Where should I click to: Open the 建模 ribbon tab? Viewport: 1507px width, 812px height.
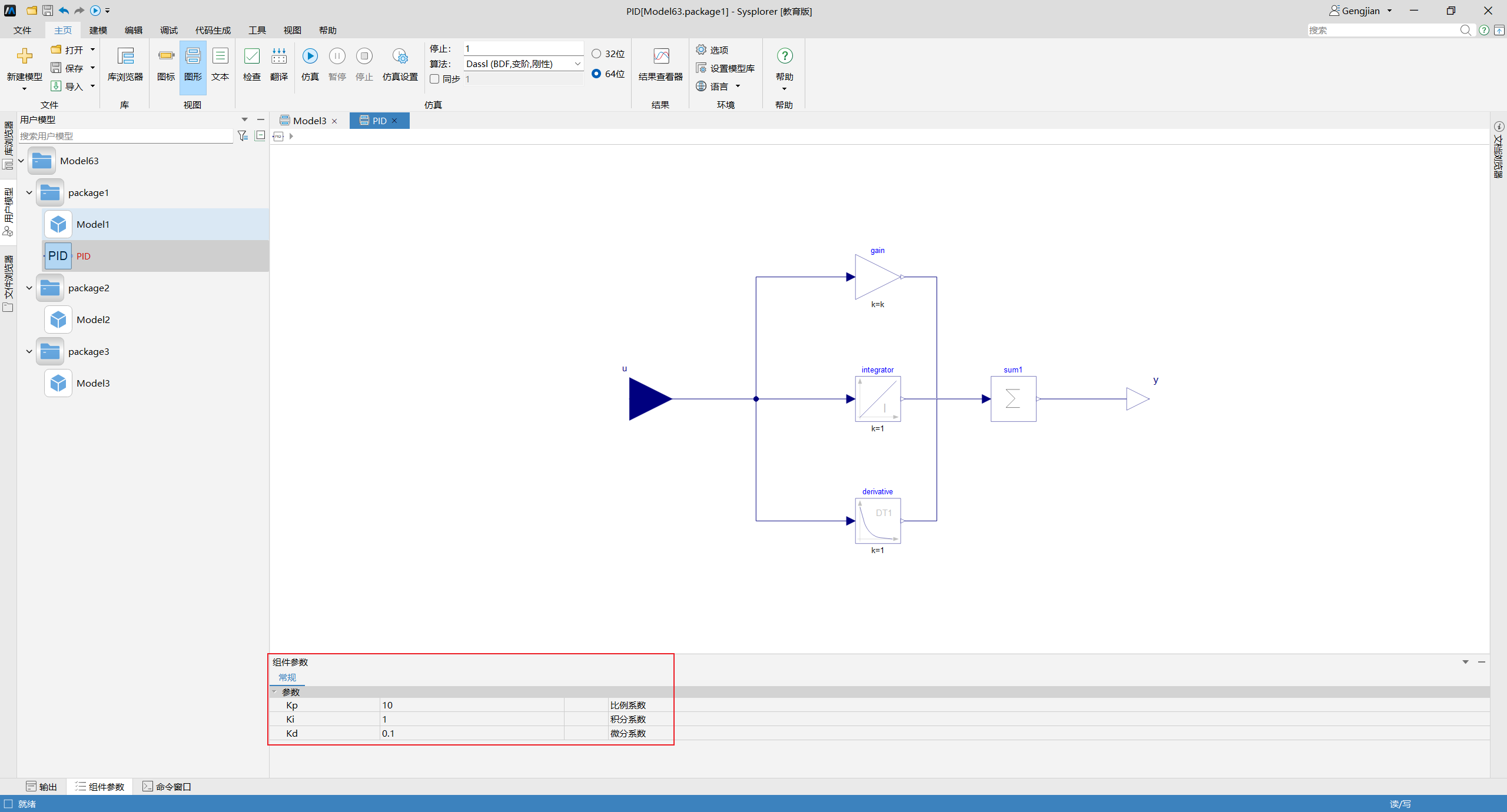click(98, 30)
